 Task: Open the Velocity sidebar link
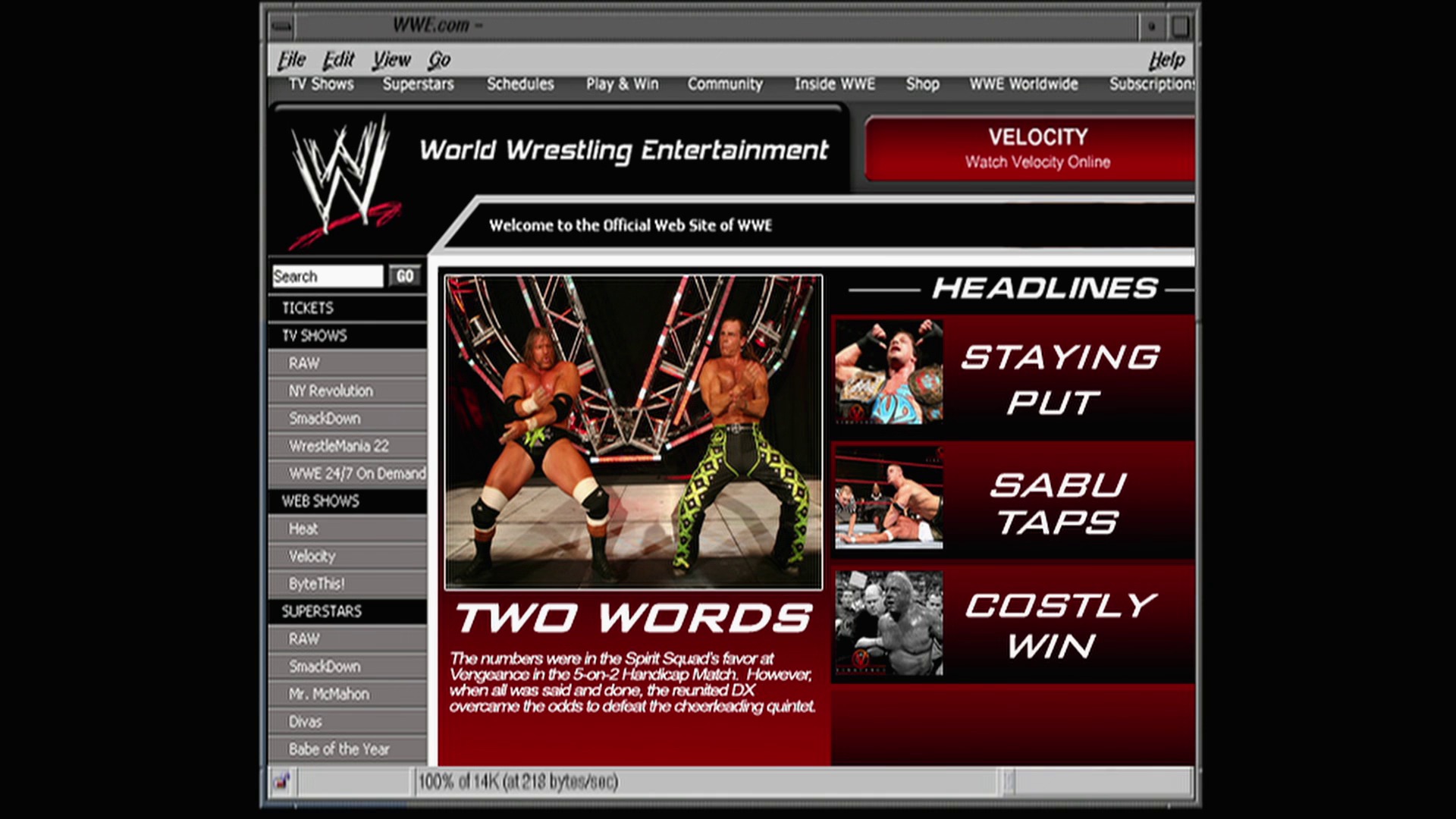pos(347,556)
